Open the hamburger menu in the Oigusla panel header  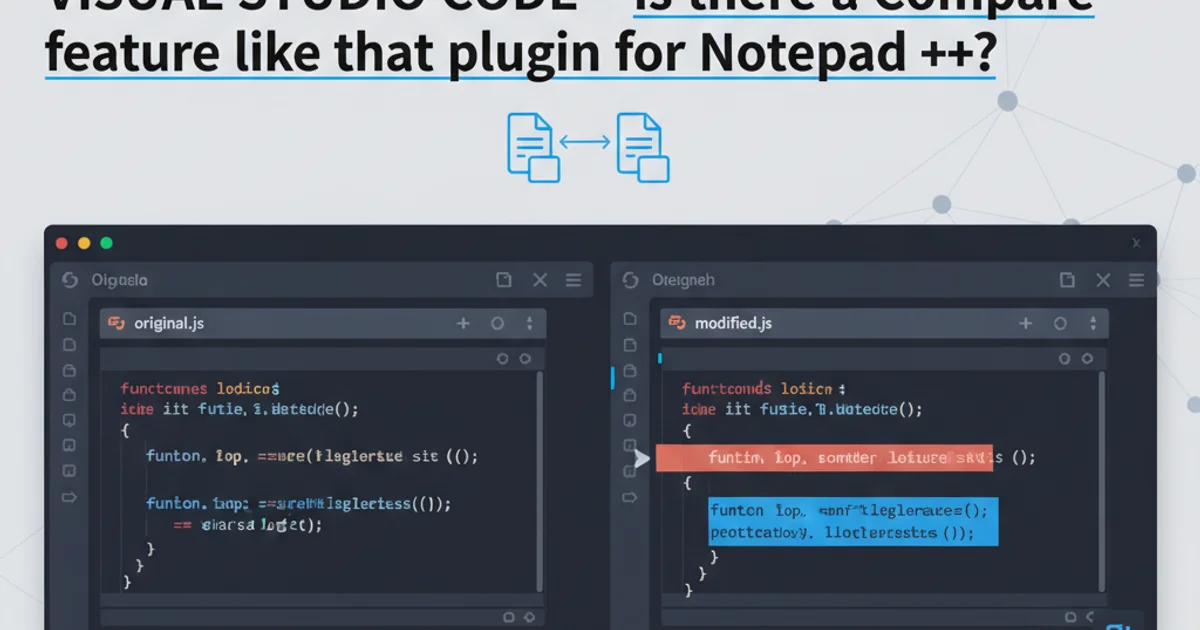click(x=574, y=280)
